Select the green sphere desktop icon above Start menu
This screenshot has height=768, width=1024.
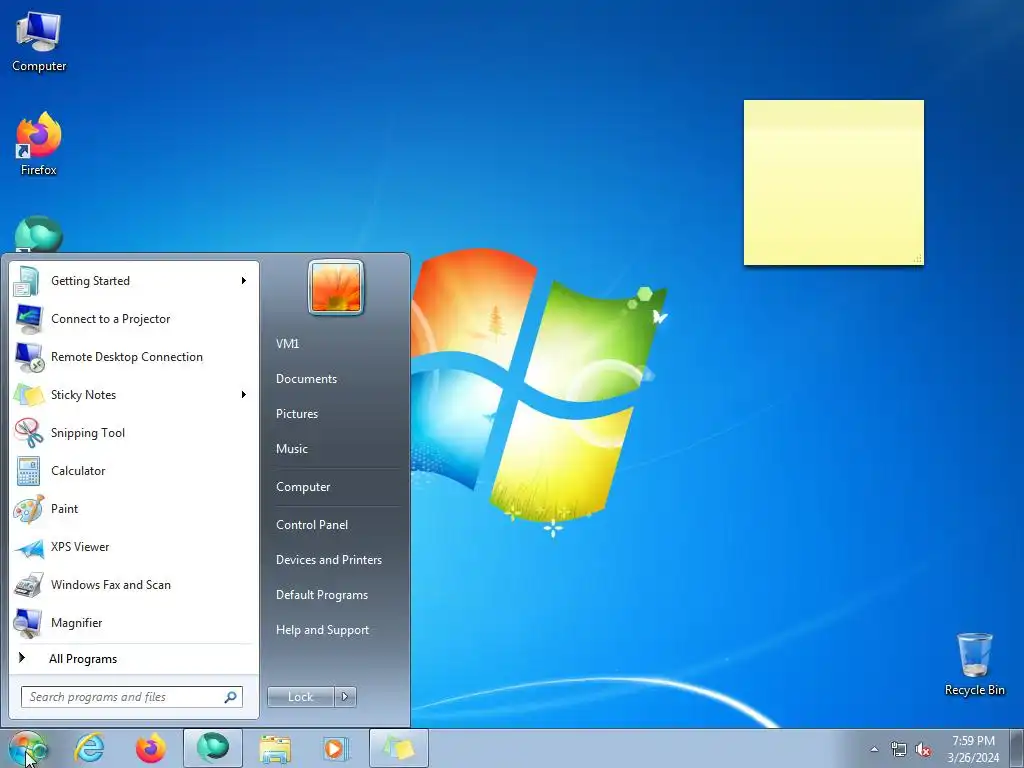39,234
